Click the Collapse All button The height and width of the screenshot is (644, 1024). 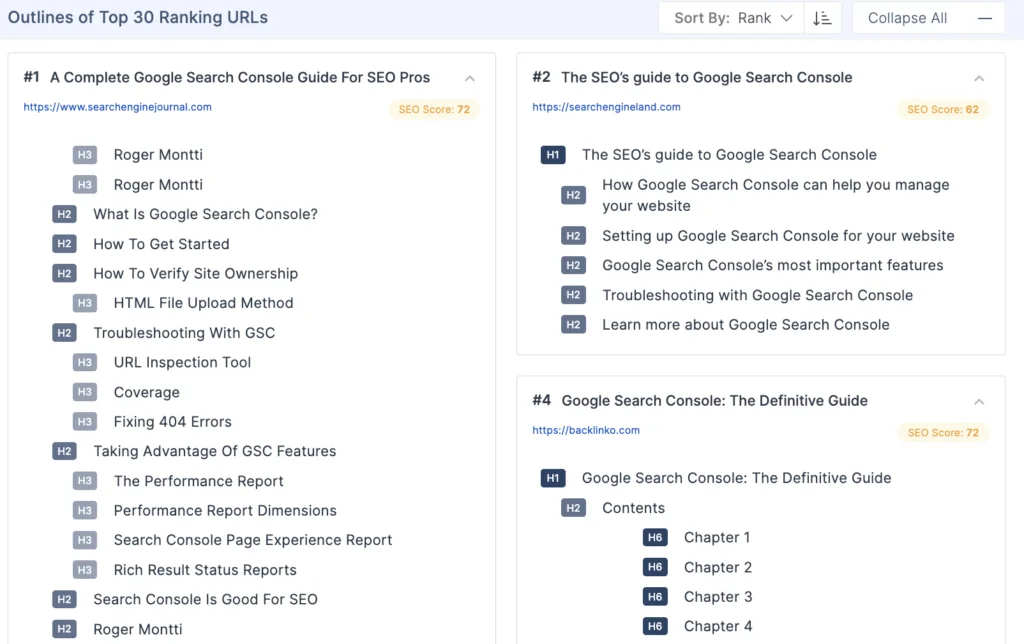point(928,18)
